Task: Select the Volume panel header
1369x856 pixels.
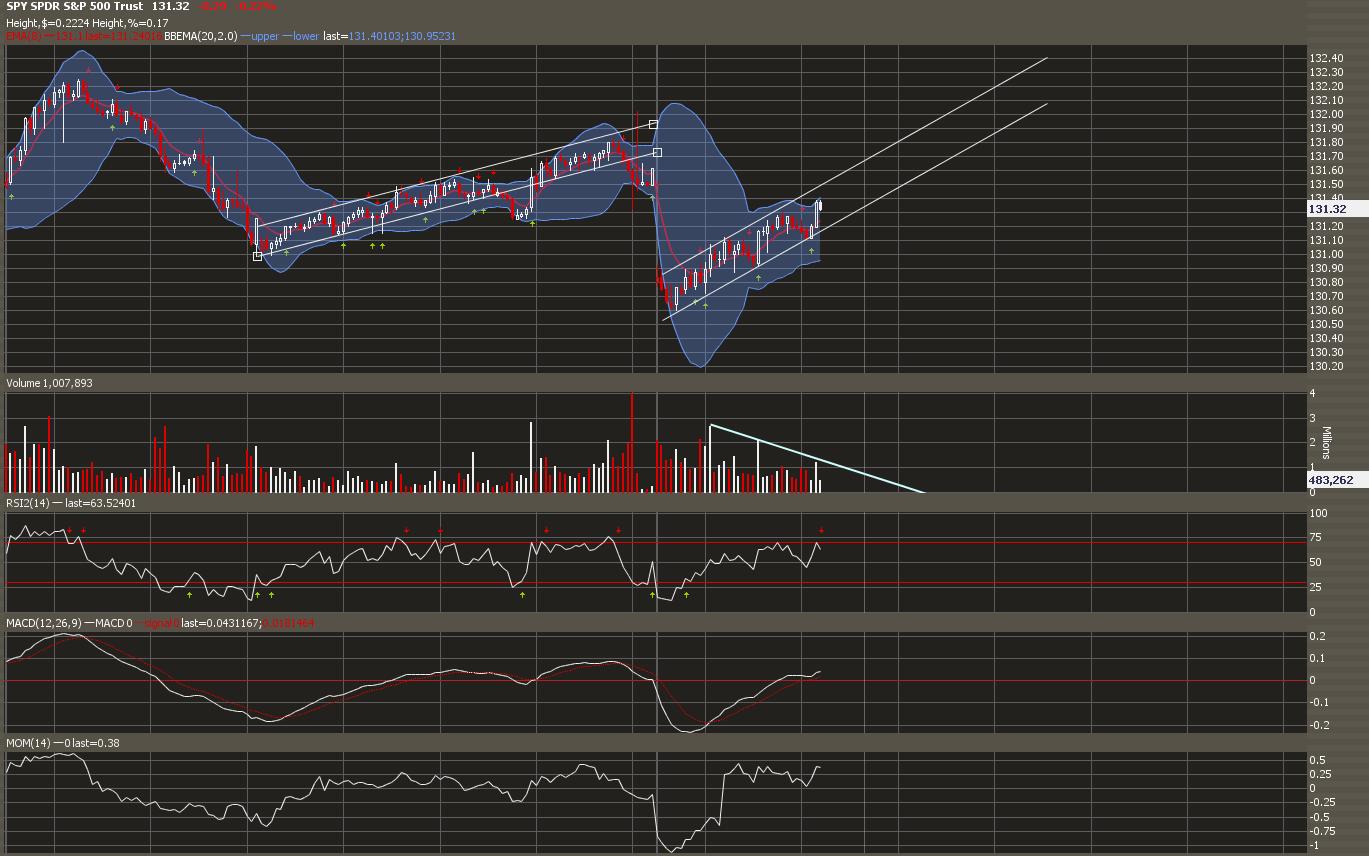Action: coord(49,383)
